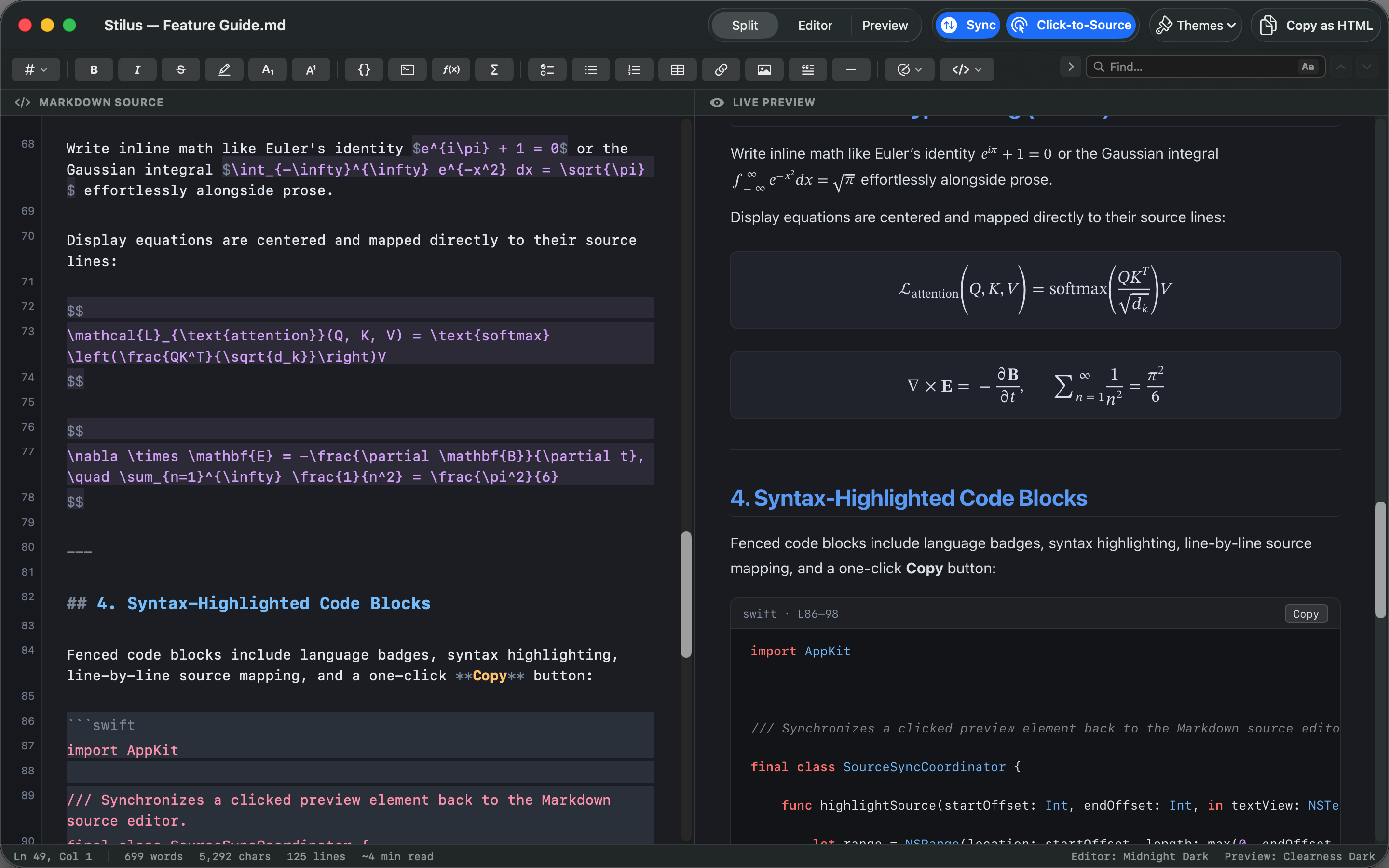This screenshot has height=868, width=1389.
Task: Insert superscript text
Action: tap(311, 69)
